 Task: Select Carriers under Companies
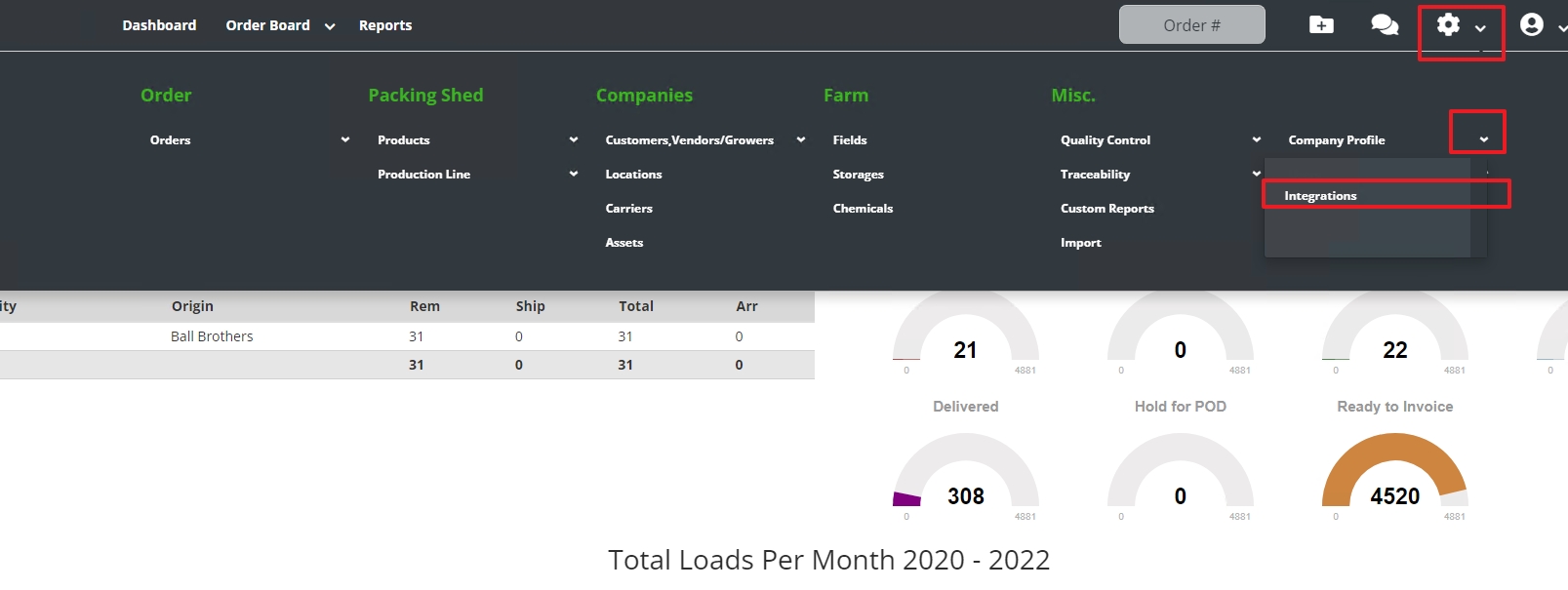[628, 209]
